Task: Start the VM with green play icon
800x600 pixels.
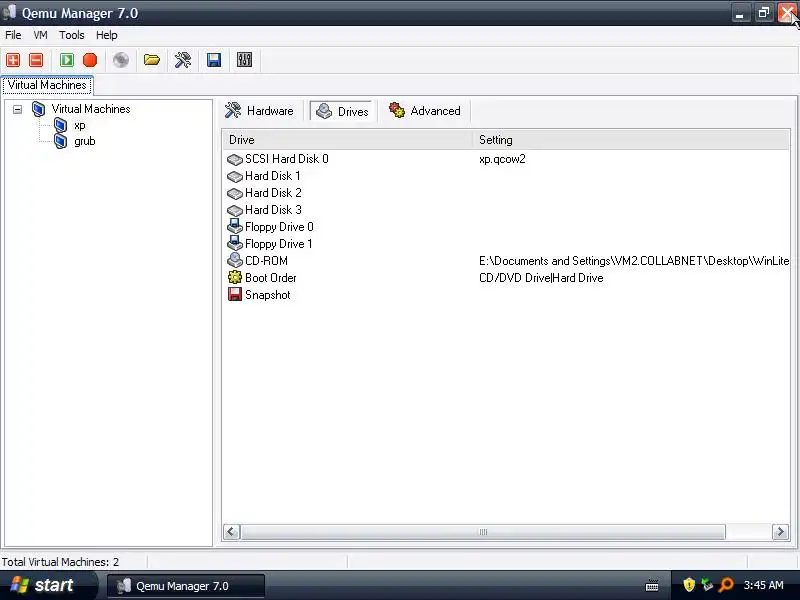Action: tap(67, 60)
